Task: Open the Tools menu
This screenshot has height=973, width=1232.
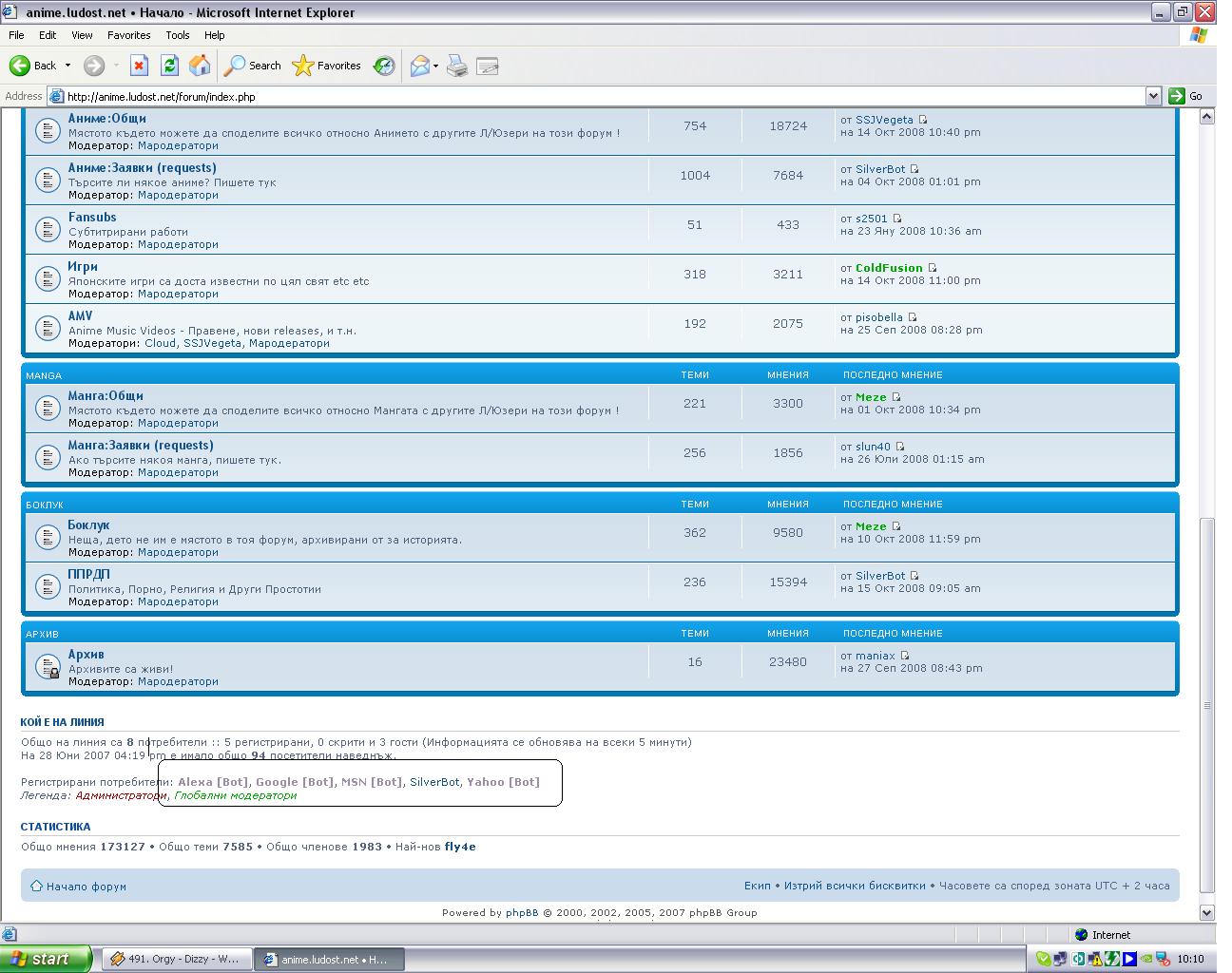Action: (178, 35)
